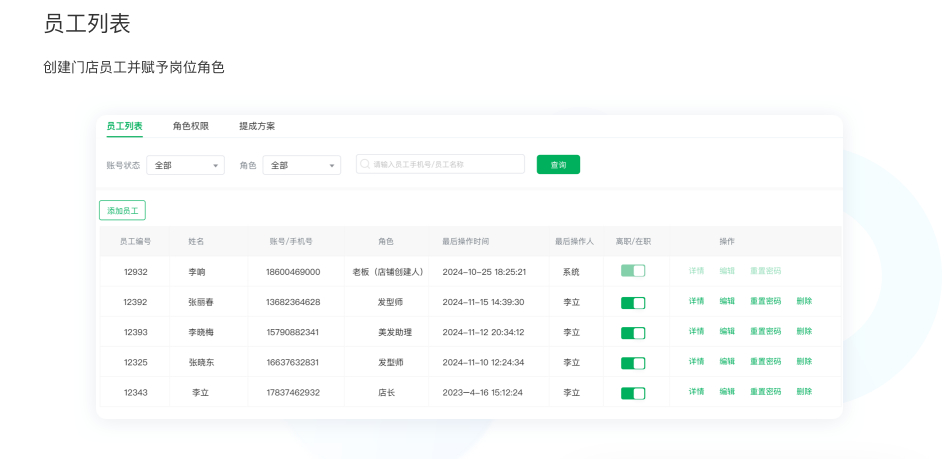The height and width of the screenshot is (459, 950).
Task: Toggle employment status for 张晓东
Action: pos(633,362)
